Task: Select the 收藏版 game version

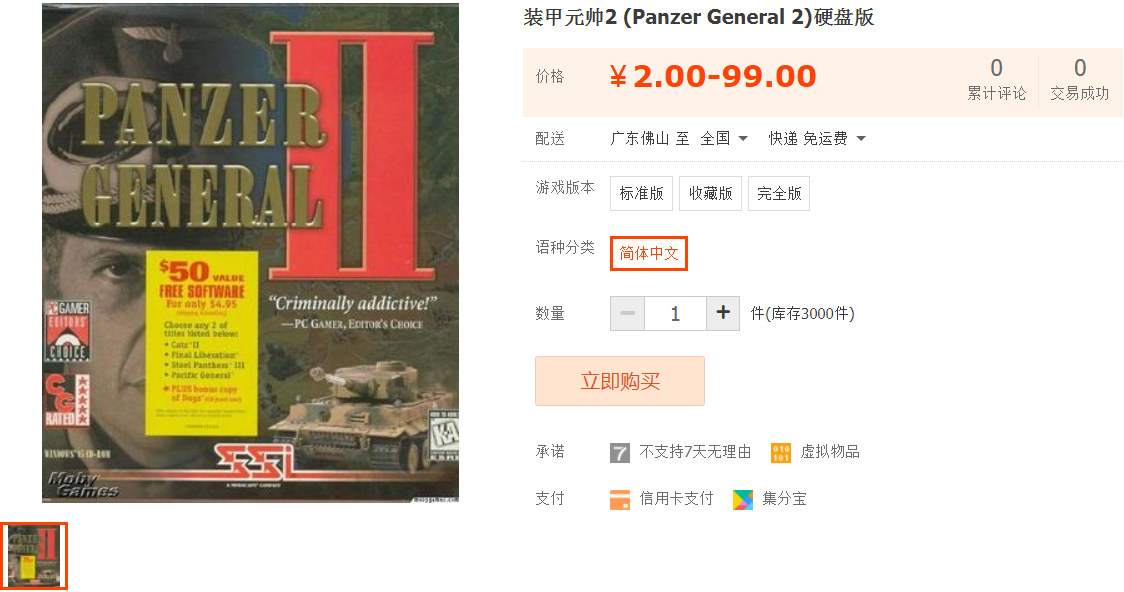Action: (x=710, y=194)
